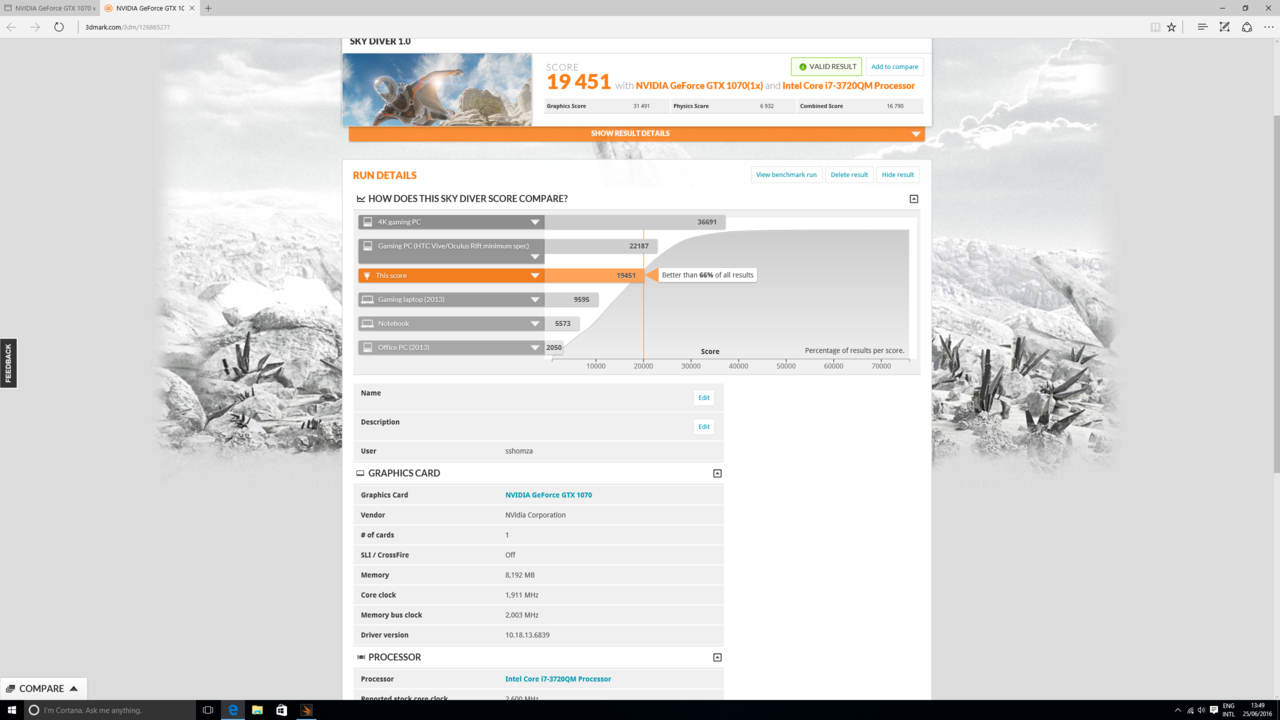Refresh the 3dmark page

point(59,27)
